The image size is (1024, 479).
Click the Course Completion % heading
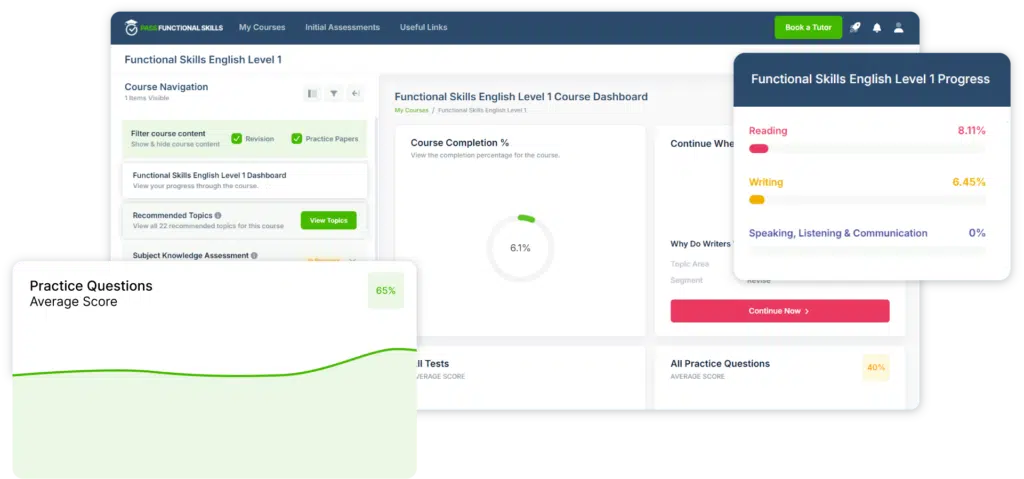460,142
